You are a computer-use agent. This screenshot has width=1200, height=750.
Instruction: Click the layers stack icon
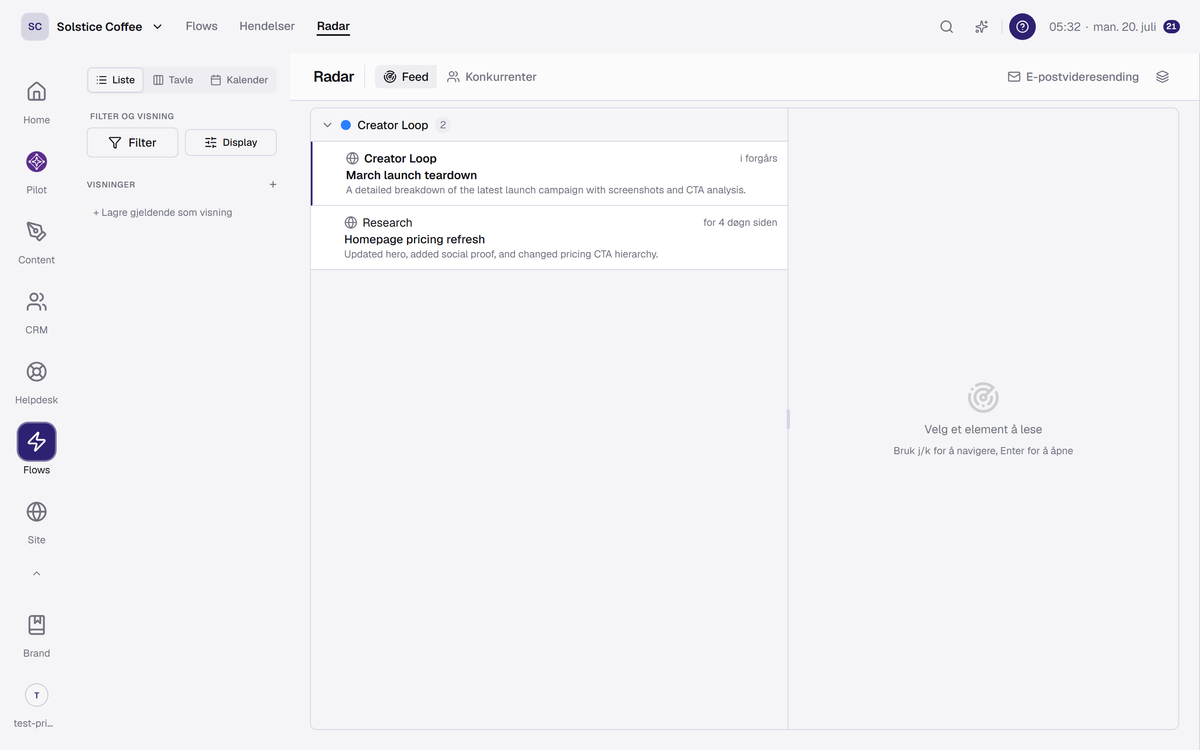(1162, 77)
